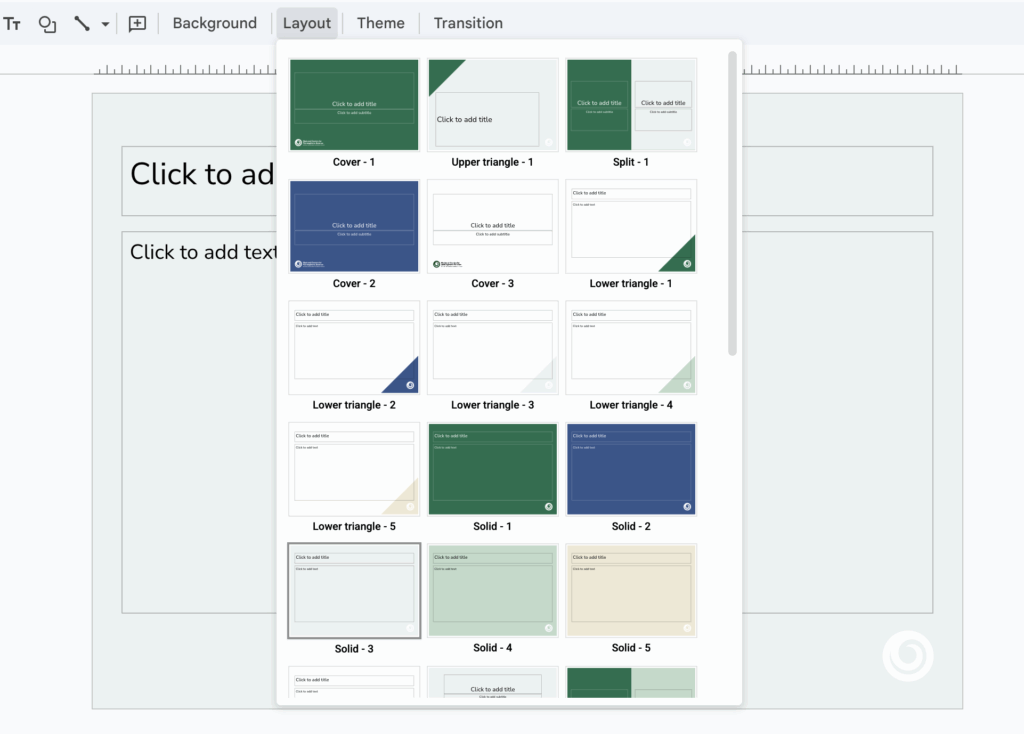Click the add comment icon

click(137, 23)
